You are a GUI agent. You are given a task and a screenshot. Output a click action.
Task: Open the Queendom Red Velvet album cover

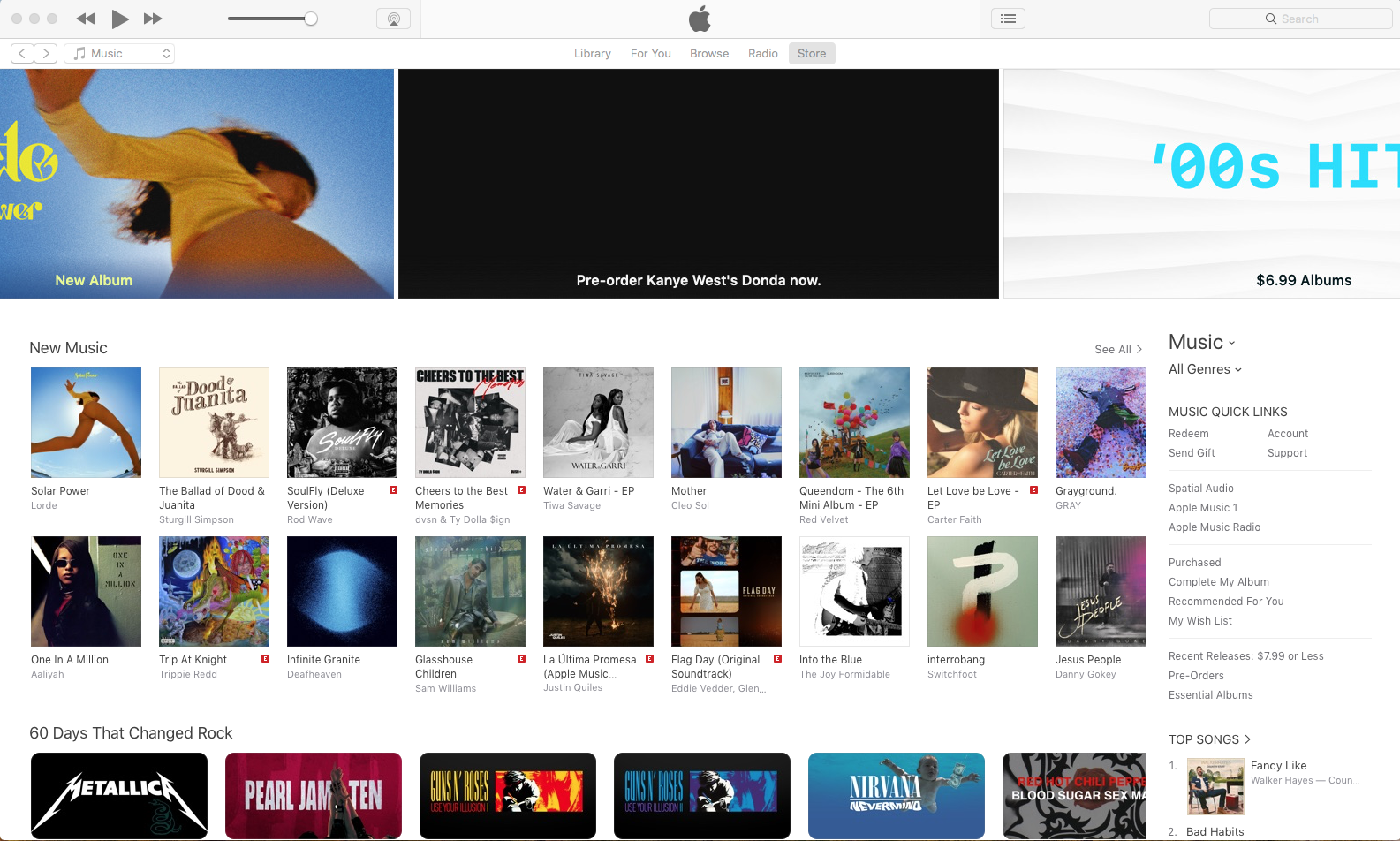(854, 422)
